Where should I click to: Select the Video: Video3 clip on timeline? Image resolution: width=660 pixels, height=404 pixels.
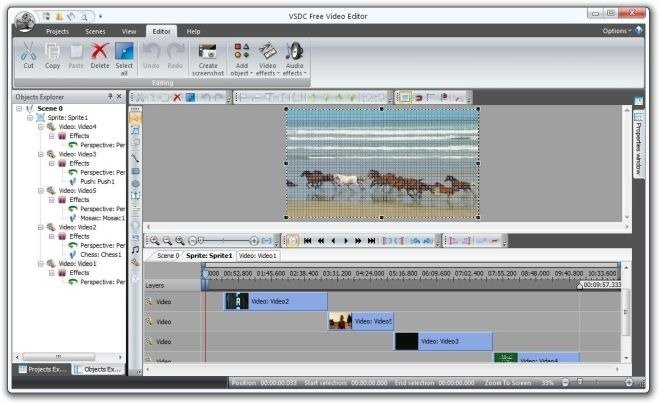click(443, 341)
